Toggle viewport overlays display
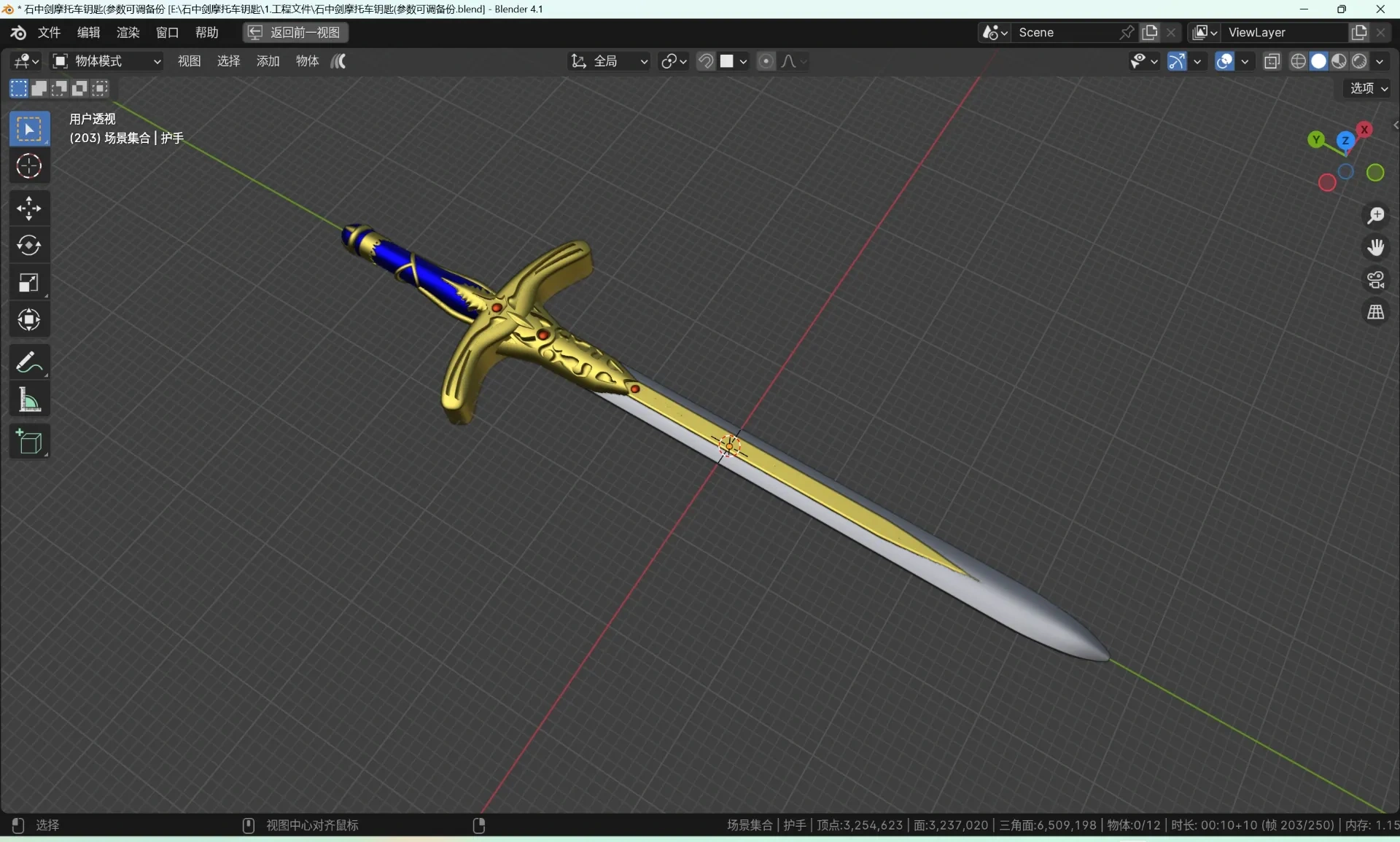Image resolution: width=1400 pixels, height=842 pixels. [1224, 61]
